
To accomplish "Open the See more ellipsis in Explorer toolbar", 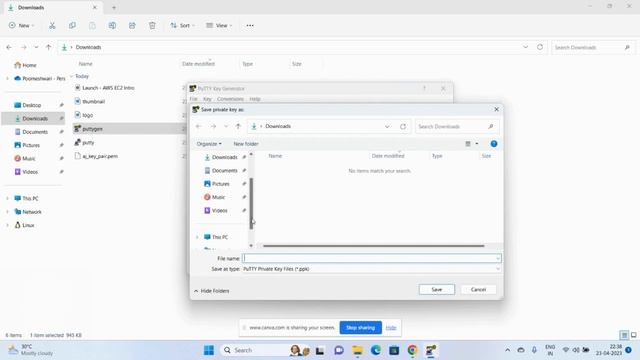I will [x=250, y=25].
